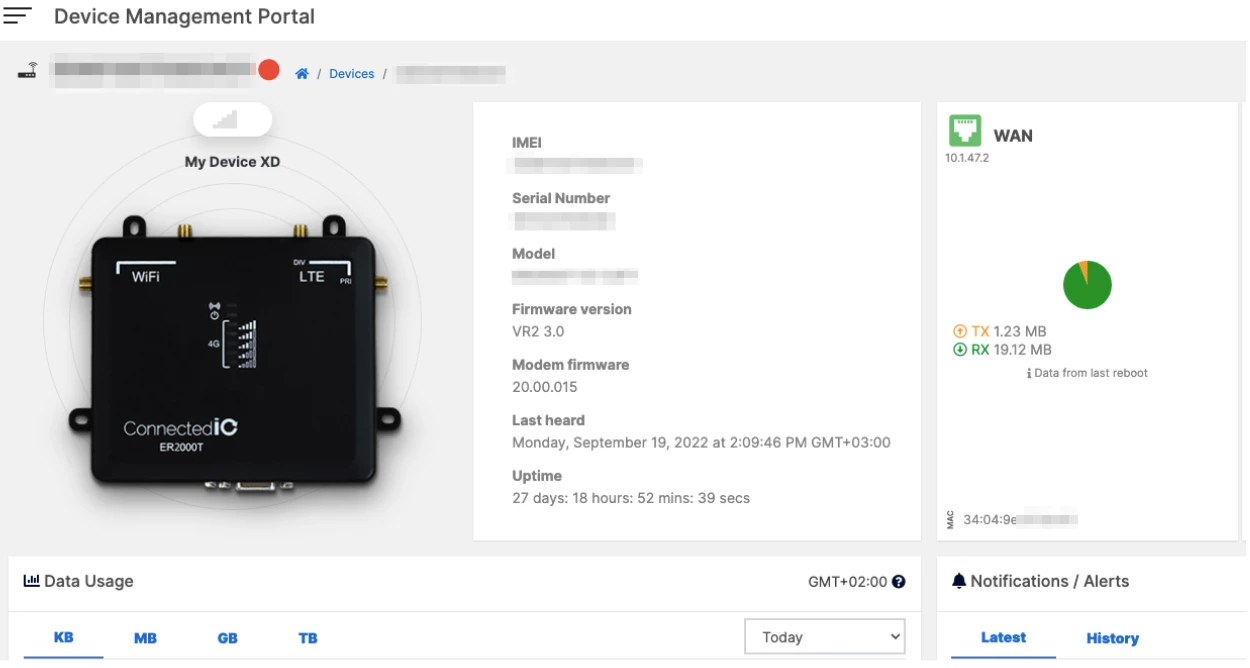
Task: Click the home breadcrumb icon
Action: pos(302,74)
